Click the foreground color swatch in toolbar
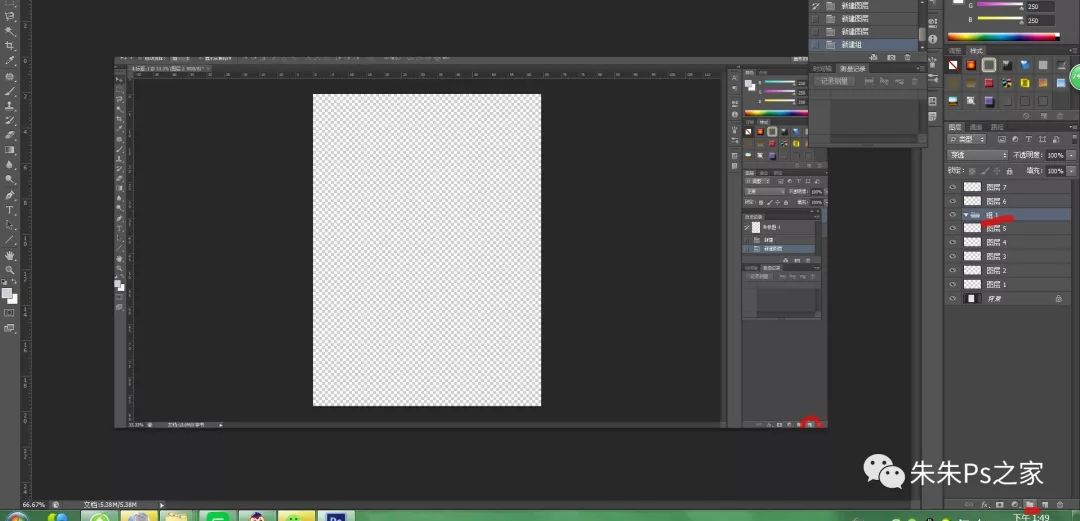Image resolution: width=1080 pixels, height=521 pixels. pyautogui.click(x=7, y=293)
